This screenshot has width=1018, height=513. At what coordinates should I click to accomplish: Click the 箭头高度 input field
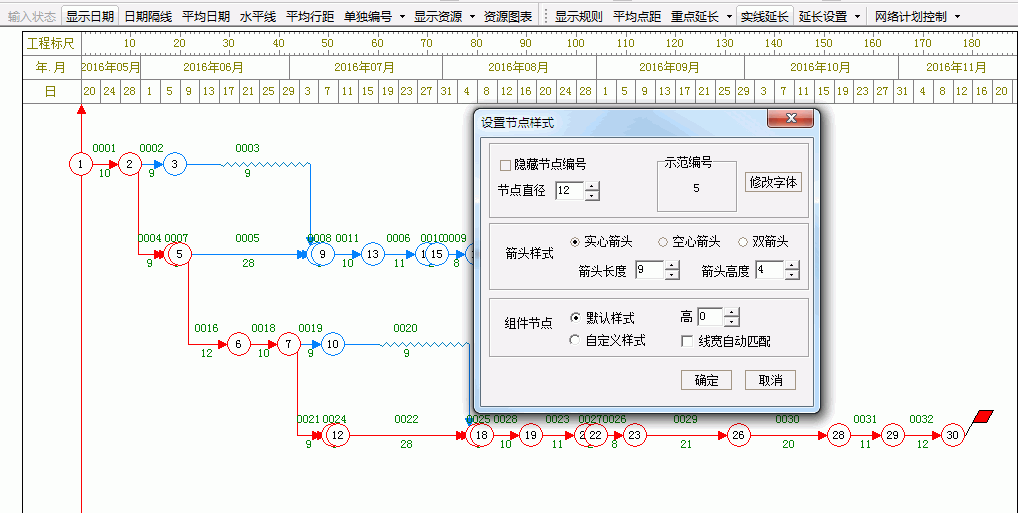[x=770, y=269]
